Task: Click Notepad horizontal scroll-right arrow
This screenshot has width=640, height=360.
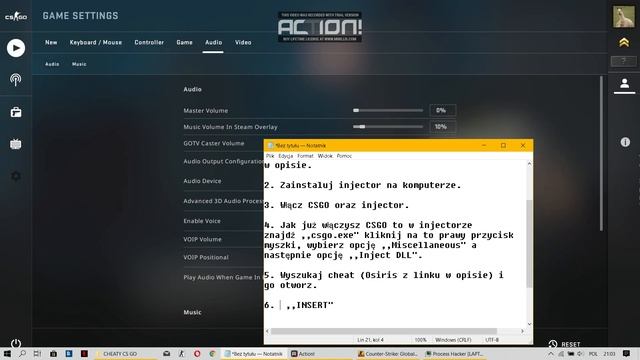Action: coord(522,331)
